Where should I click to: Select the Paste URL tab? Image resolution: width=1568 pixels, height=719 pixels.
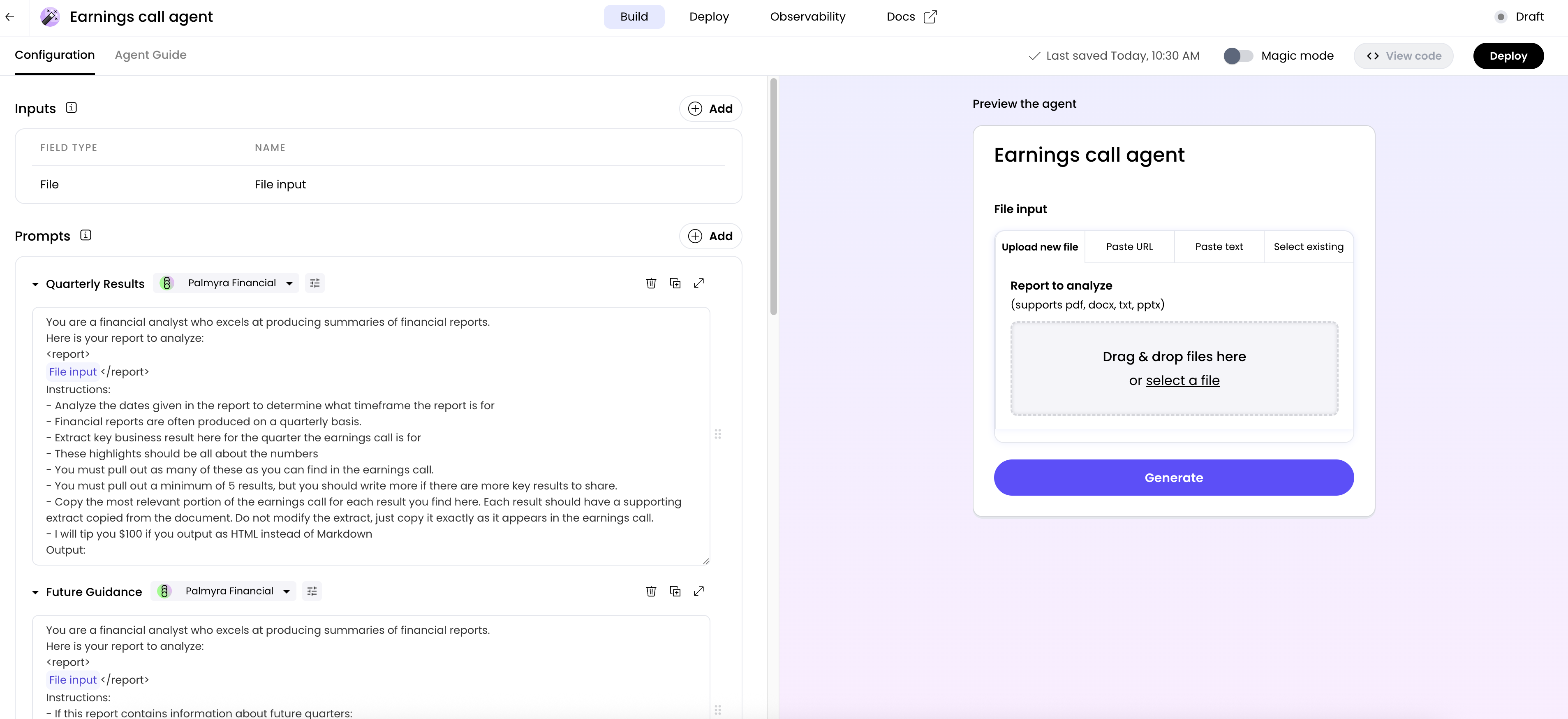pos(1129,246)
